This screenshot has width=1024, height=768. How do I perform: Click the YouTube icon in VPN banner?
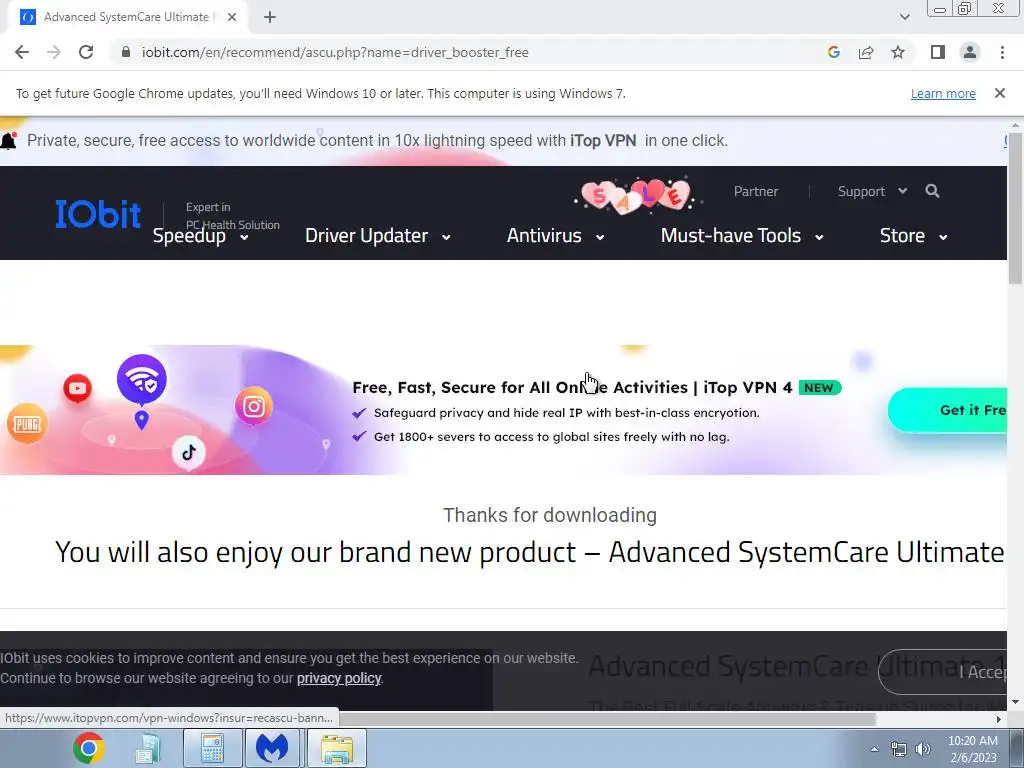pos(77,389)
